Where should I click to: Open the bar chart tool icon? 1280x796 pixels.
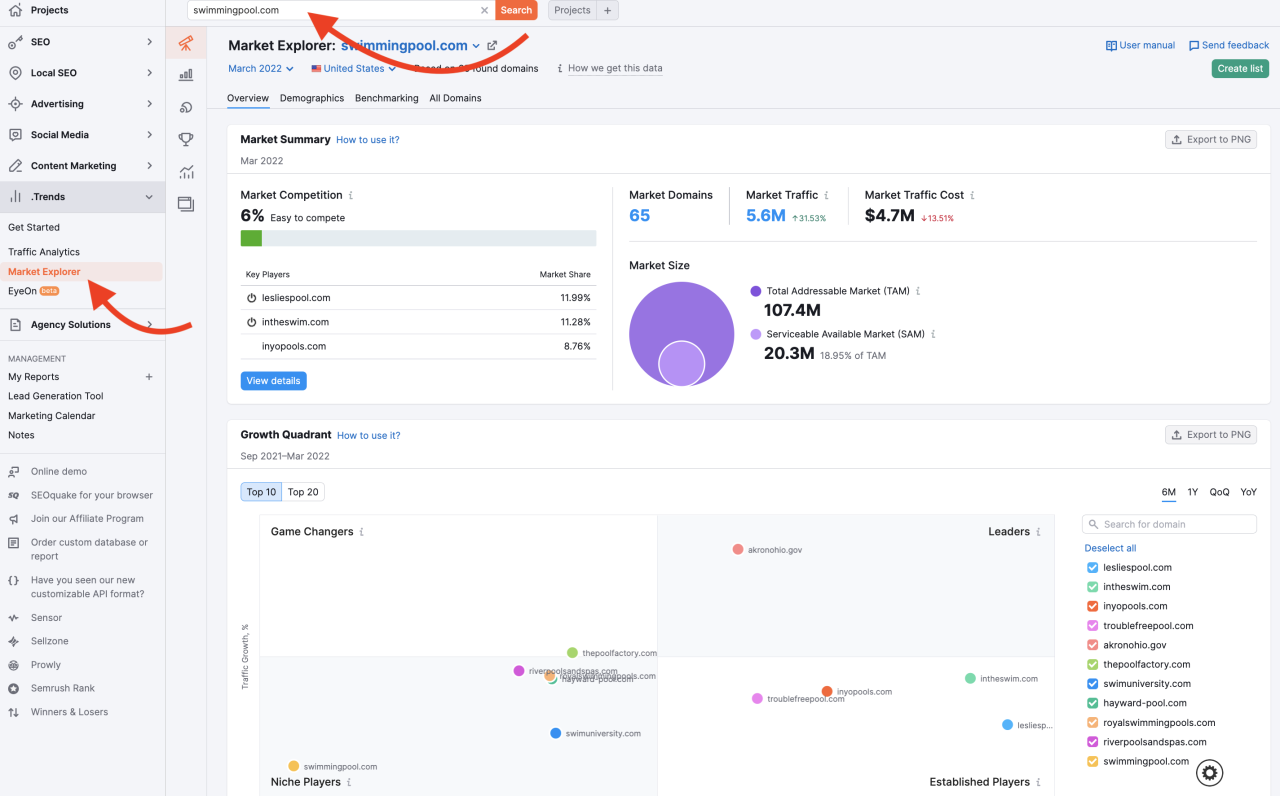(x=186, y=75)
